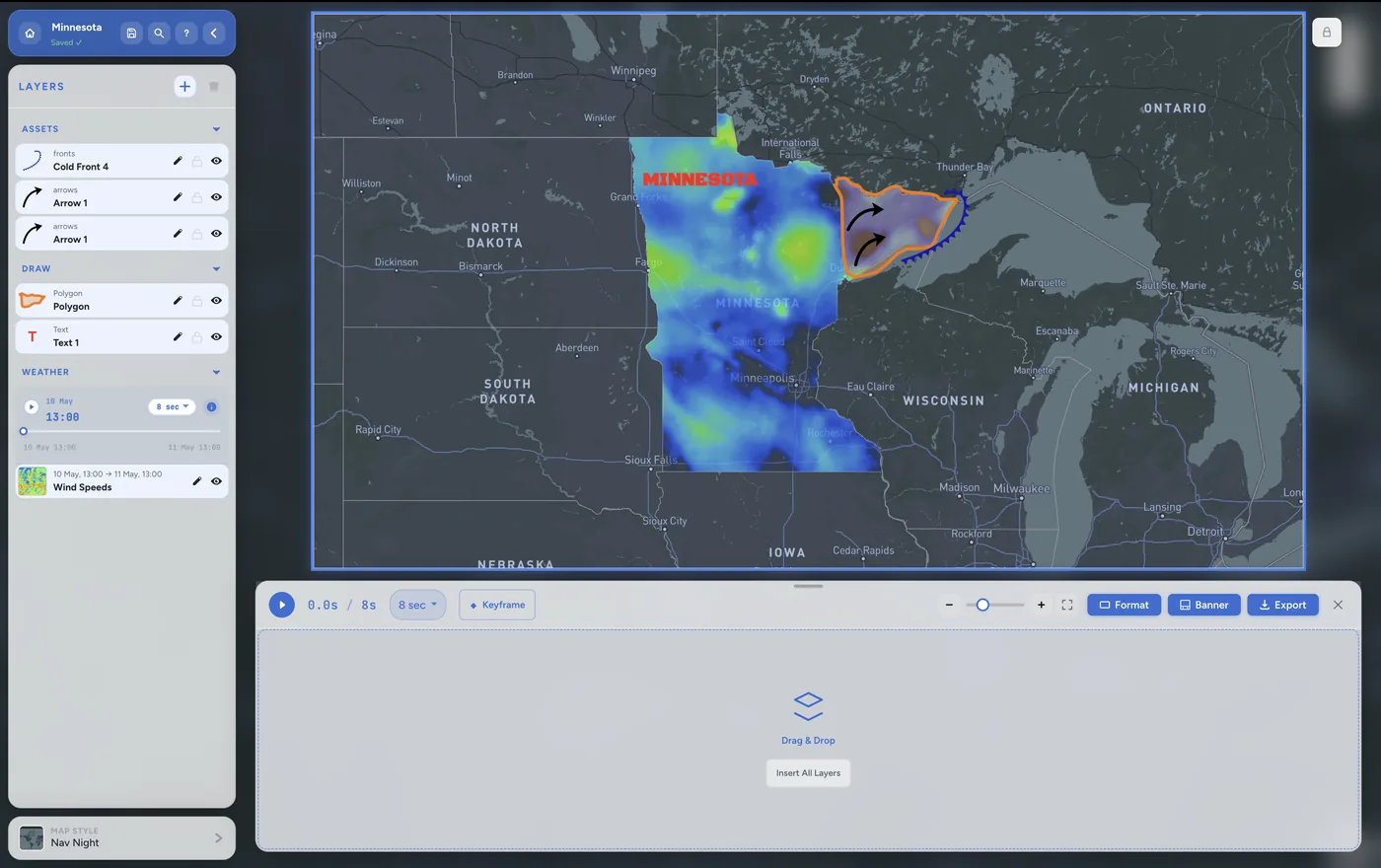Zoom in the timeline with plus
Screen dimensions: 1381x868
point(1041,606)
